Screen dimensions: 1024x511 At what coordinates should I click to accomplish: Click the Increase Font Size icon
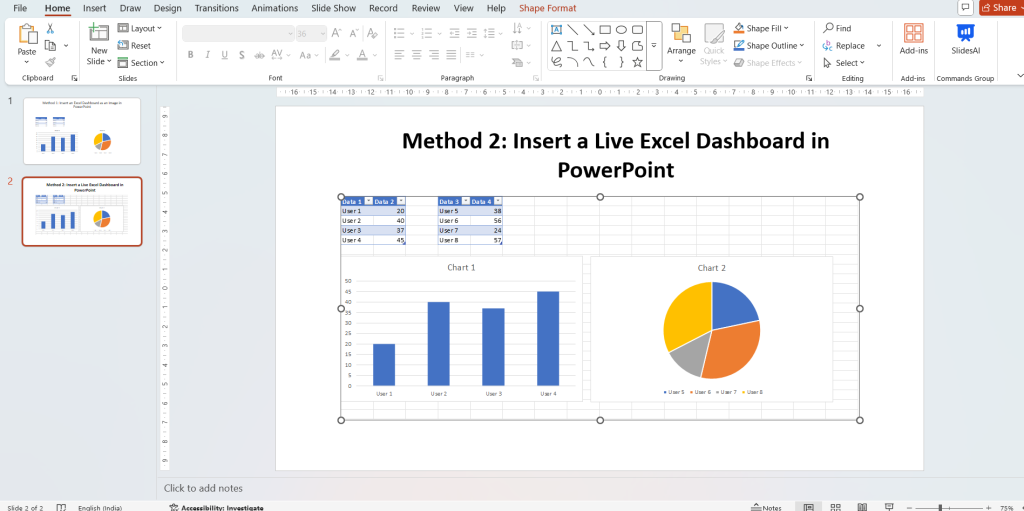coord(336,33)
